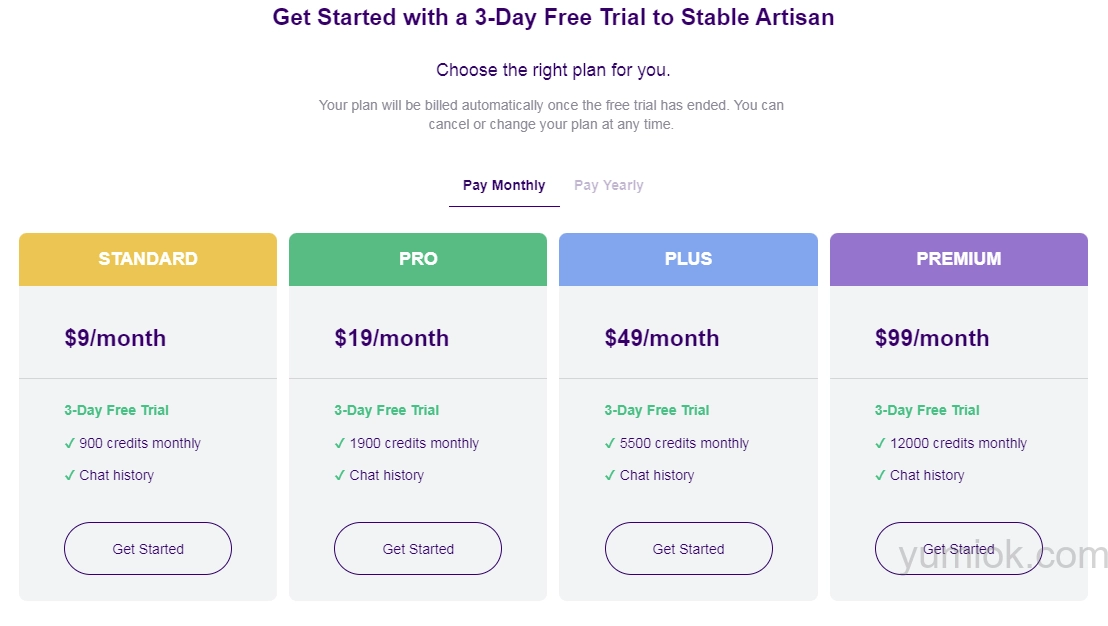Get Started with the STANDARD plan
The image size is (1108, 626).
[x=147, y=548]
